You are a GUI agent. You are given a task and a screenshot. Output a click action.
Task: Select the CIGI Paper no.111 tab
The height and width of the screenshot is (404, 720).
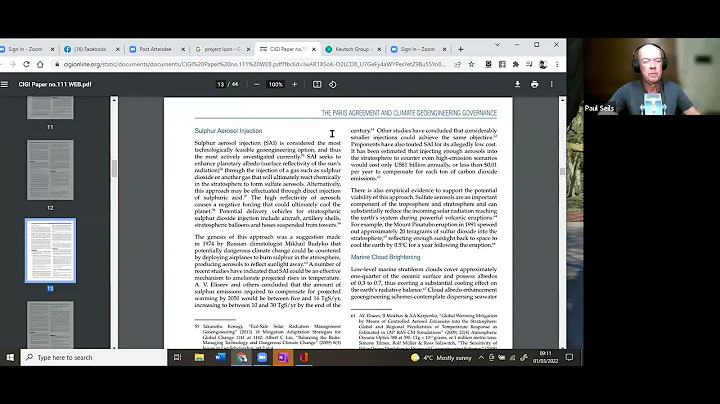click(287, 49)
